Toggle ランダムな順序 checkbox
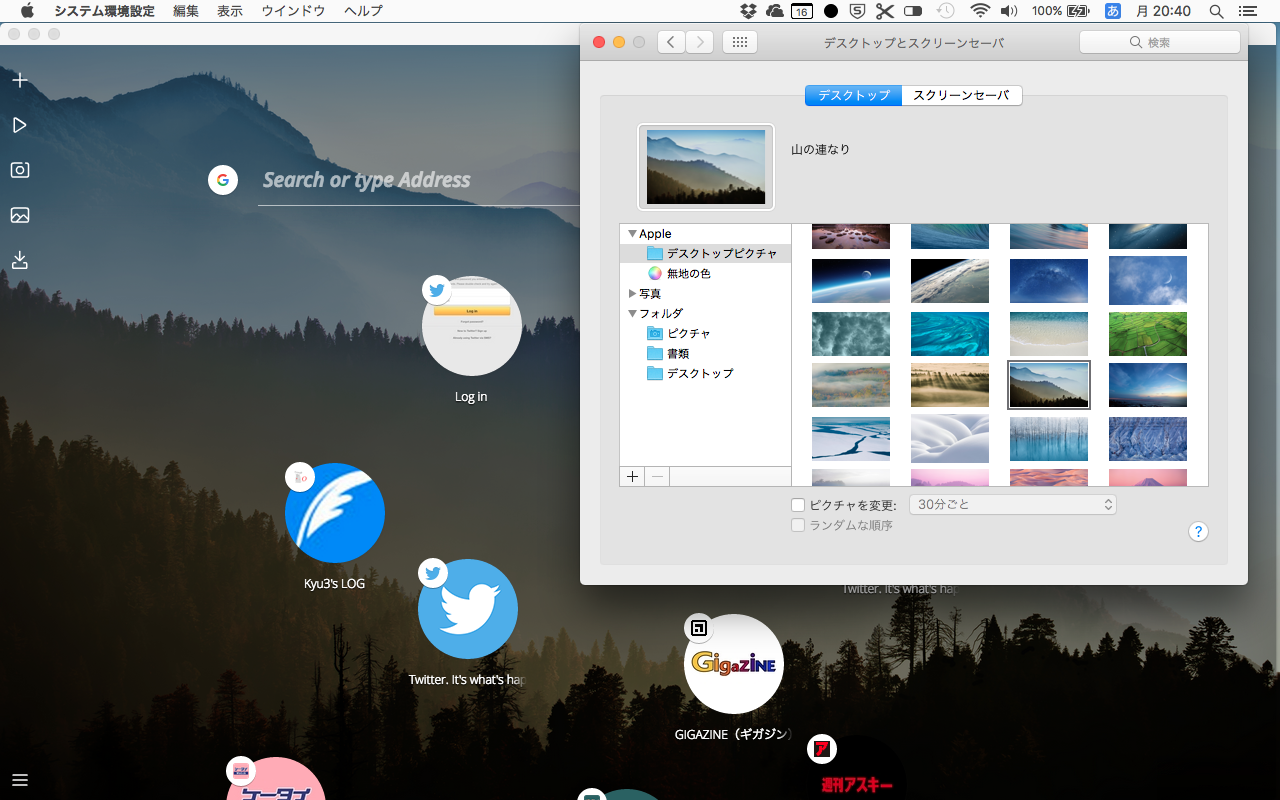 (798, 525)
